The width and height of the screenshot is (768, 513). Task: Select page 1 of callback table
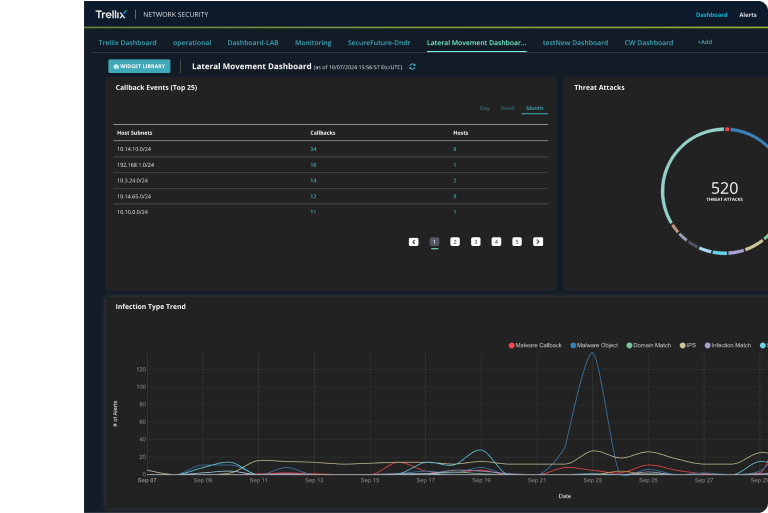434,242
